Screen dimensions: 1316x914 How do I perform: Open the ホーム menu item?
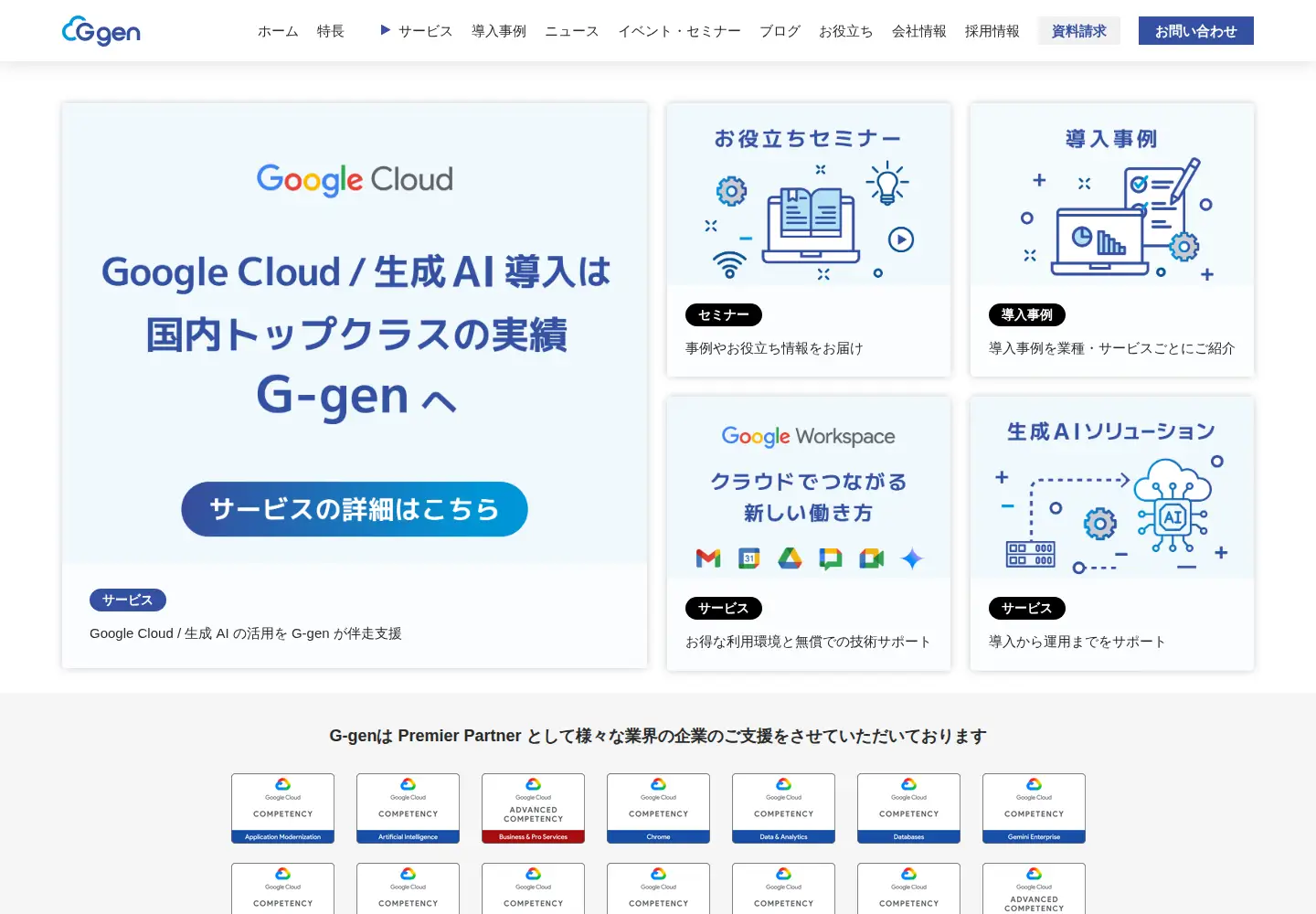pos(278,31)
